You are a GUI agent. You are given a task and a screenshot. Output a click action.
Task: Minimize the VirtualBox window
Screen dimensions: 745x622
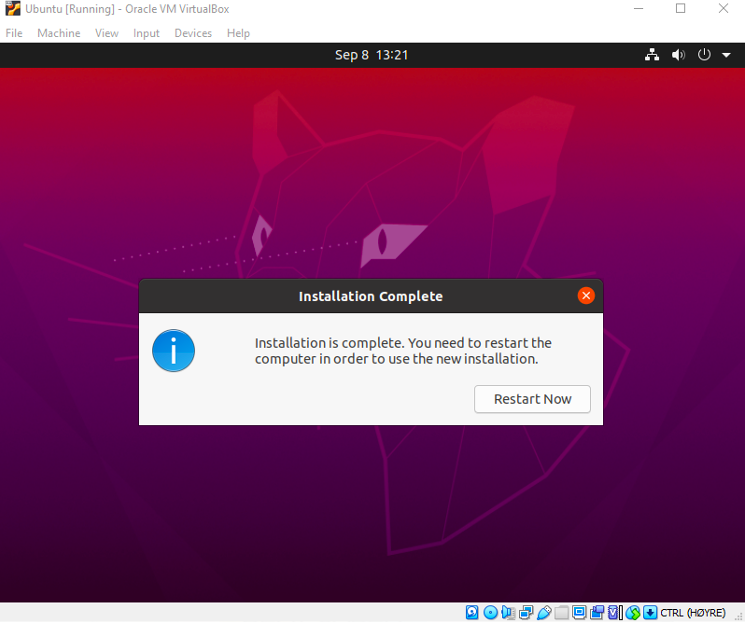point(638,9)
